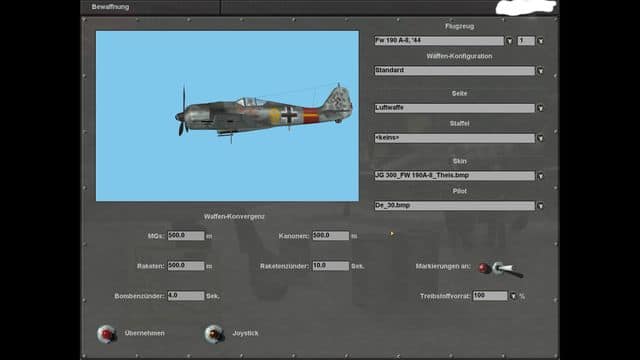Click the Fw 190 aircraft preview image
The height and width of the screenshot is (360, 640).
[227, 116]
